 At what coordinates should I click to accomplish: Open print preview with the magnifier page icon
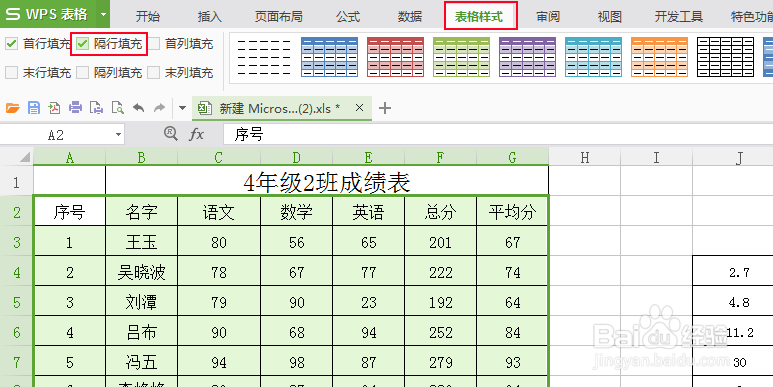click(117, 108)
